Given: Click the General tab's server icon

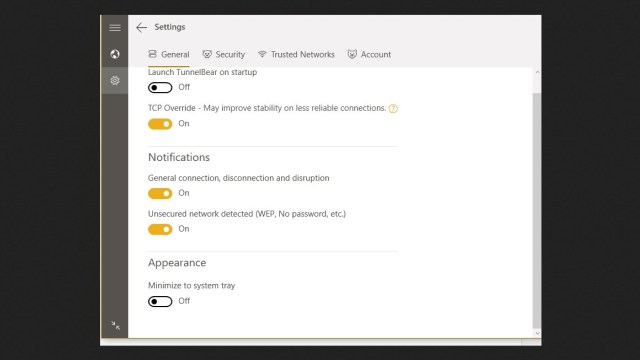Looking at the screenshot, I should click(152, 54).
